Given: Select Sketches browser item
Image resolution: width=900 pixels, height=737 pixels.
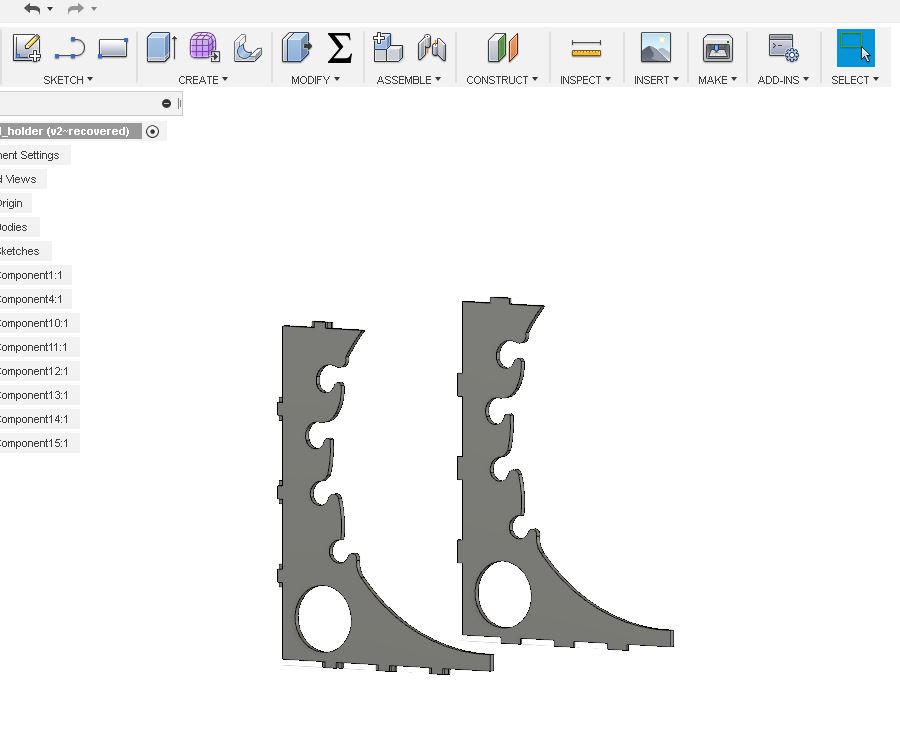Looking at the screenshot, I should [x=25, y=251].
